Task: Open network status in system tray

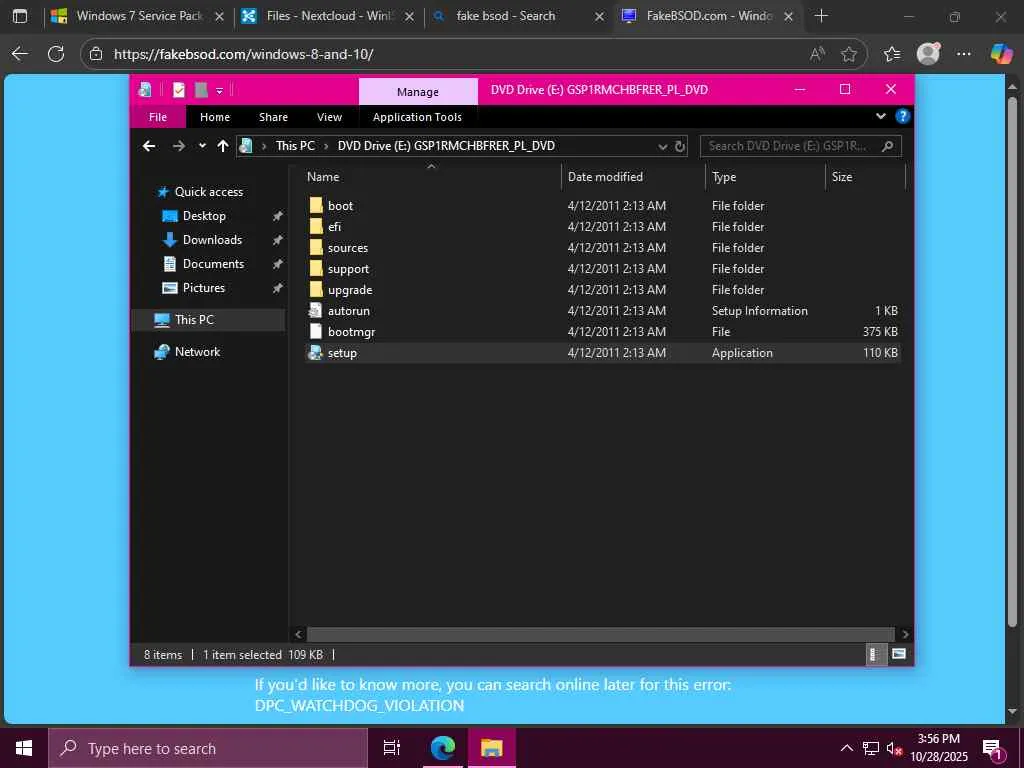Action: click(871, 748)
